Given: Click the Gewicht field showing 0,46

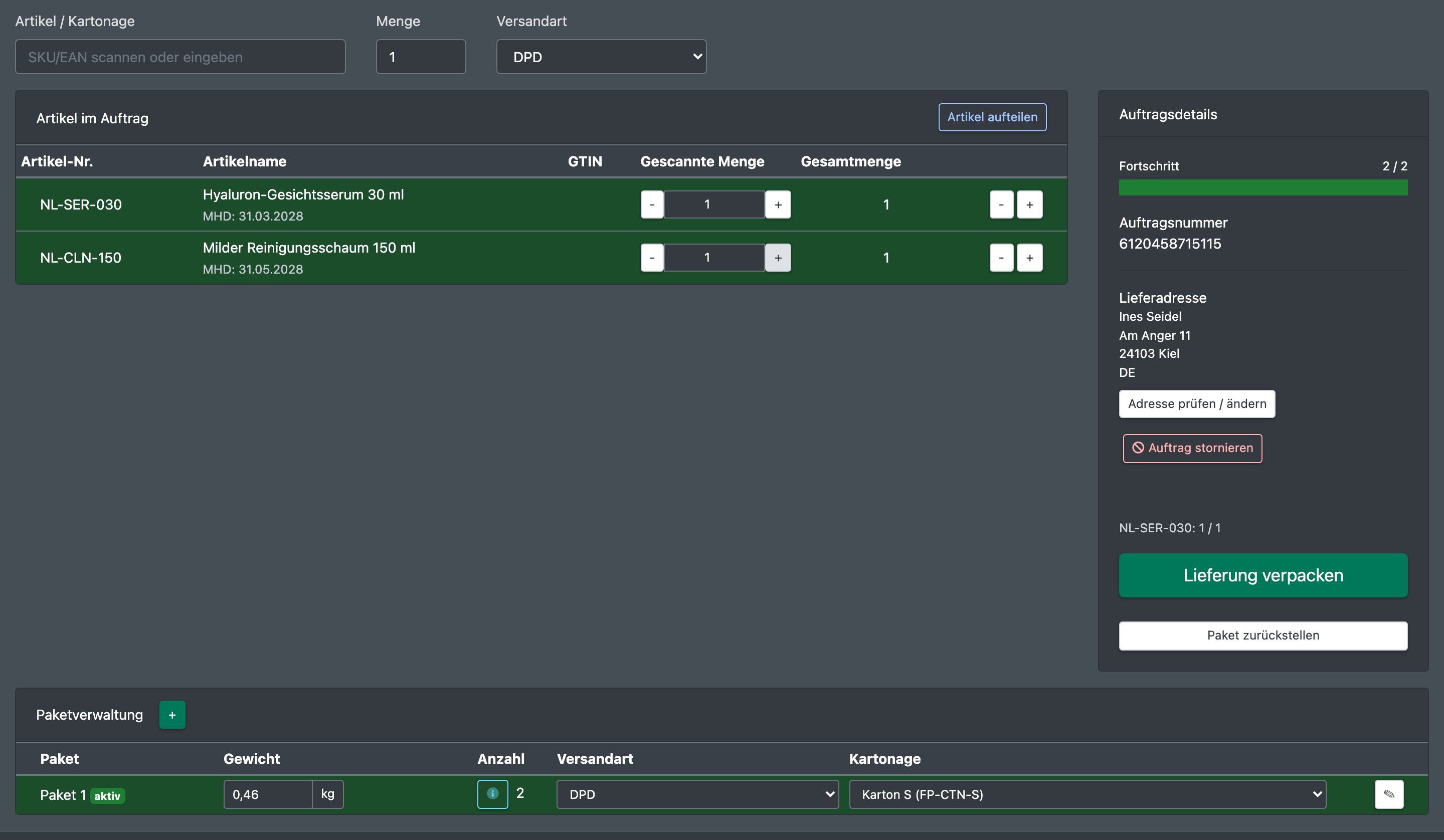Looking at the screenshot, I should point(268,794).
